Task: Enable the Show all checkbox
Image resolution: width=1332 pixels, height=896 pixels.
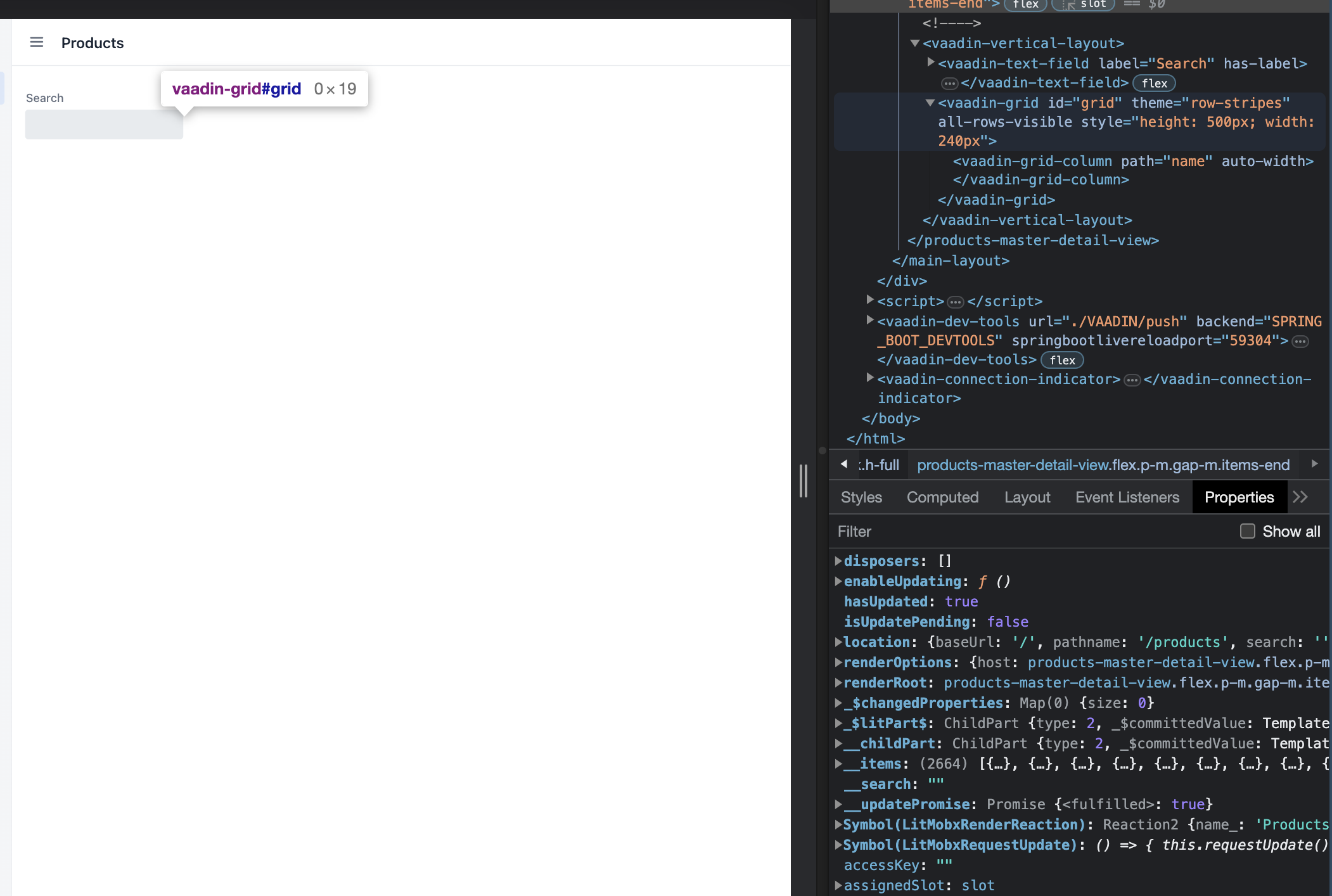Action: point(1247,531)
